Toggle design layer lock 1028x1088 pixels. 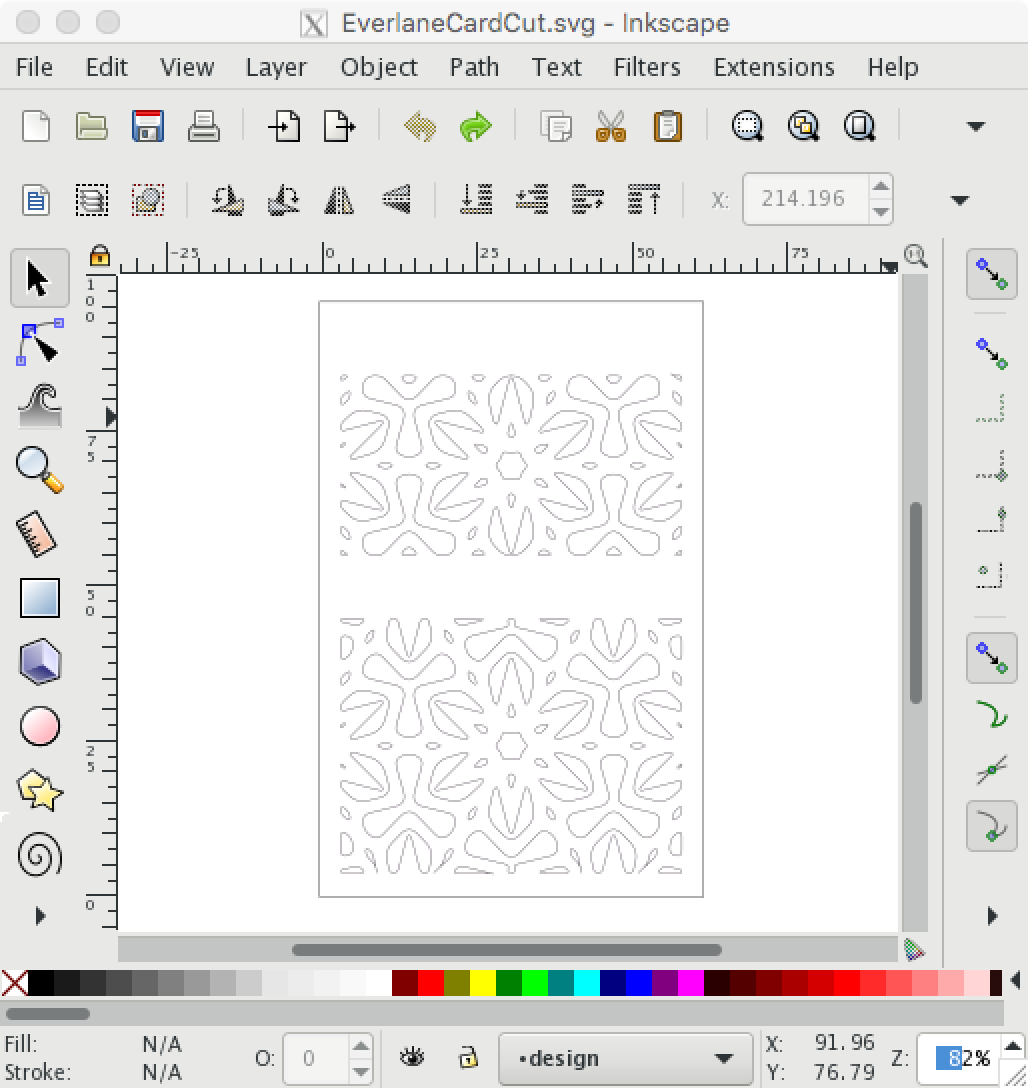point(469,1057)
